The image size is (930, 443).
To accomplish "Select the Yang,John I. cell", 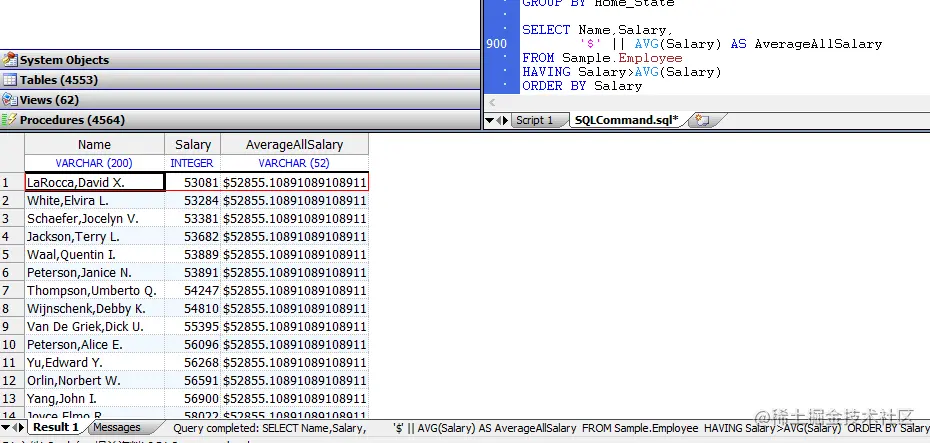I will (x=94, y=398).
